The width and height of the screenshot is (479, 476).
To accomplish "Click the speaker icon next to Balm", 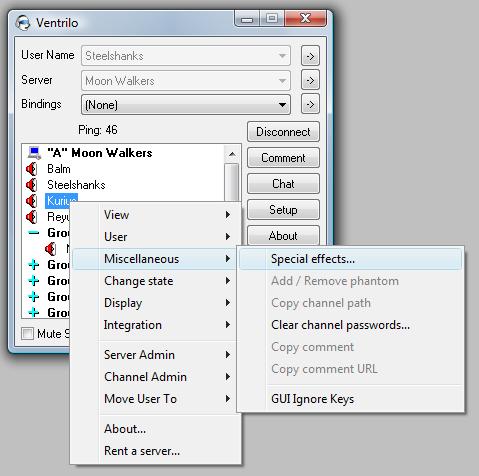I will [x=32, y=169].
